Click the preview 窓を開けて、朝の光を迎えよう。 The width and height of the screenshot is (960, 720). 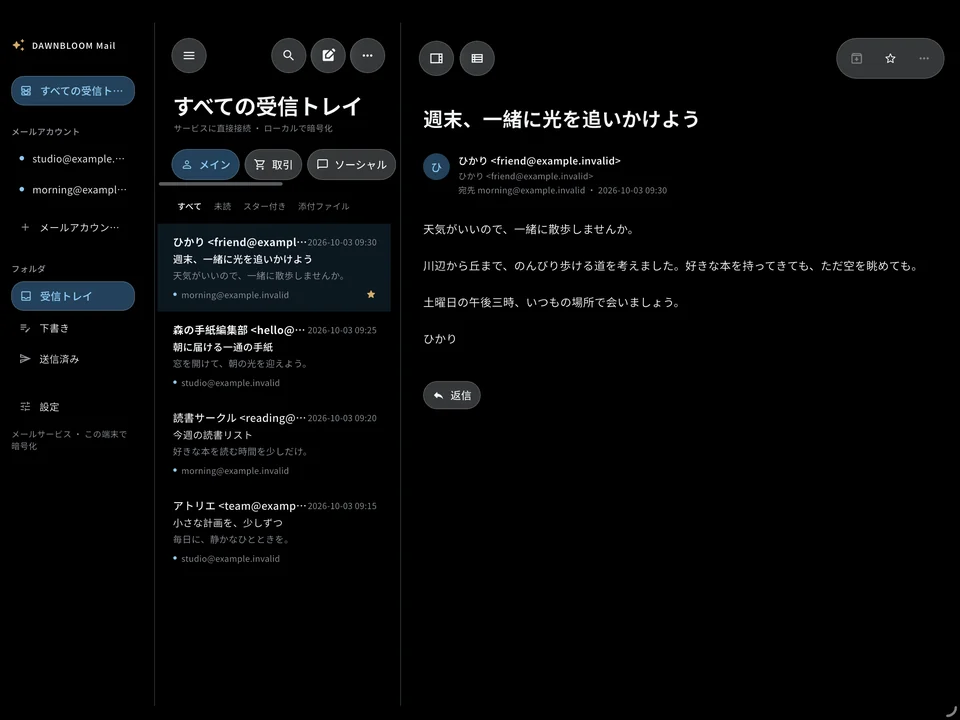tap(240, 364)
